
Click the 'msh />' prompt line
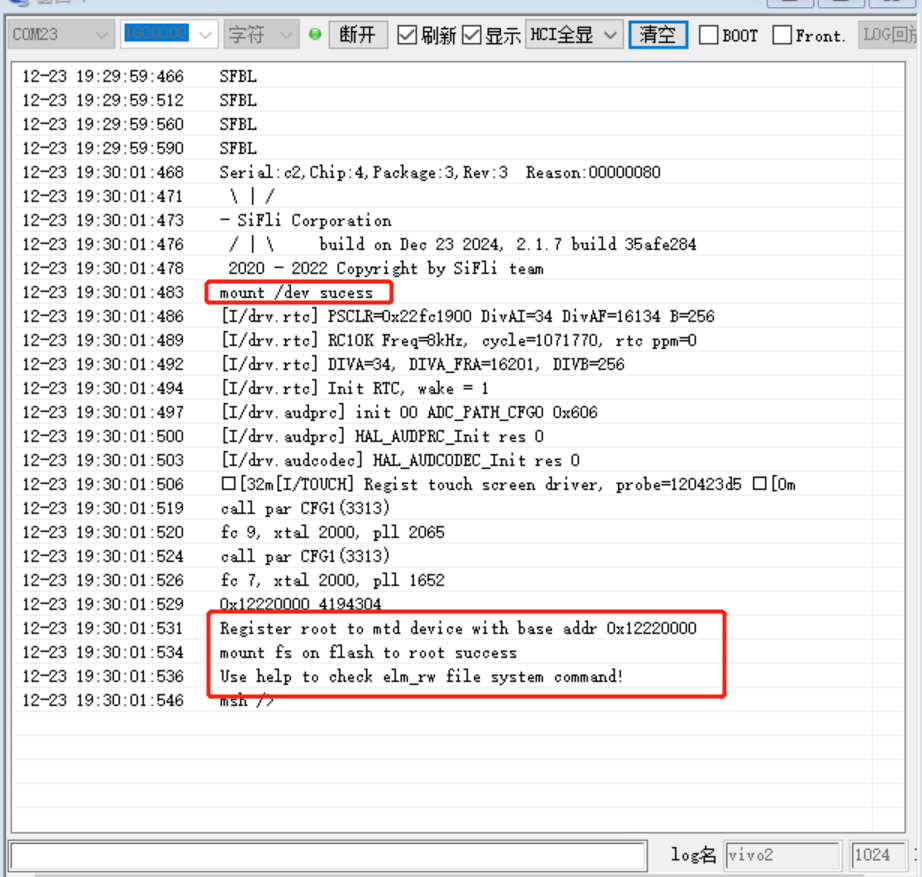[246, 701]
